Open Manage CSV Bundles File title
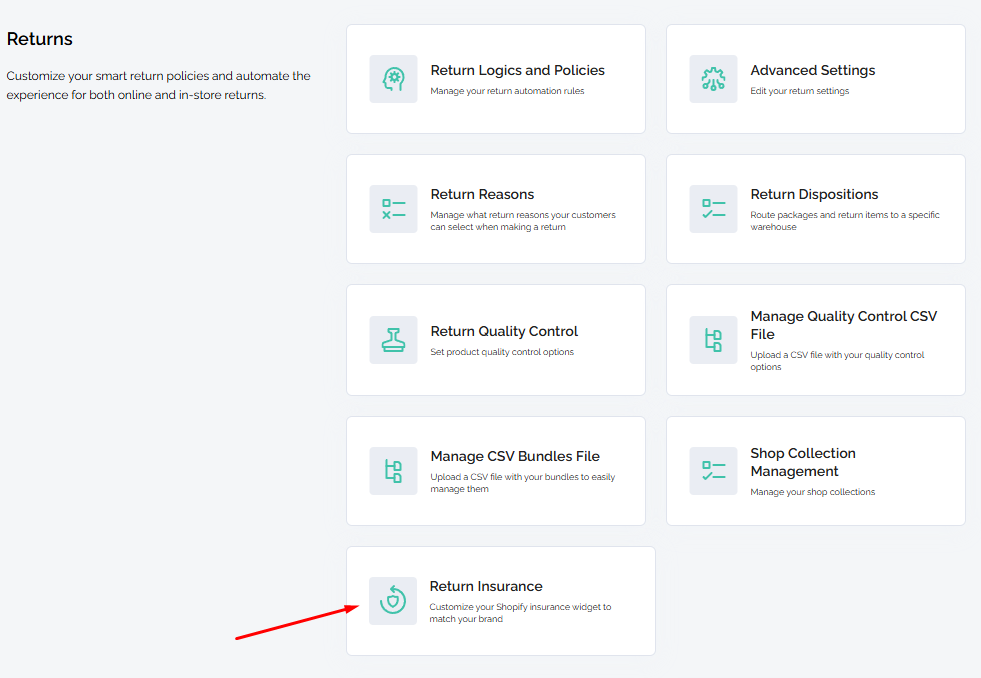981x678 pixels. click(515, 456)
